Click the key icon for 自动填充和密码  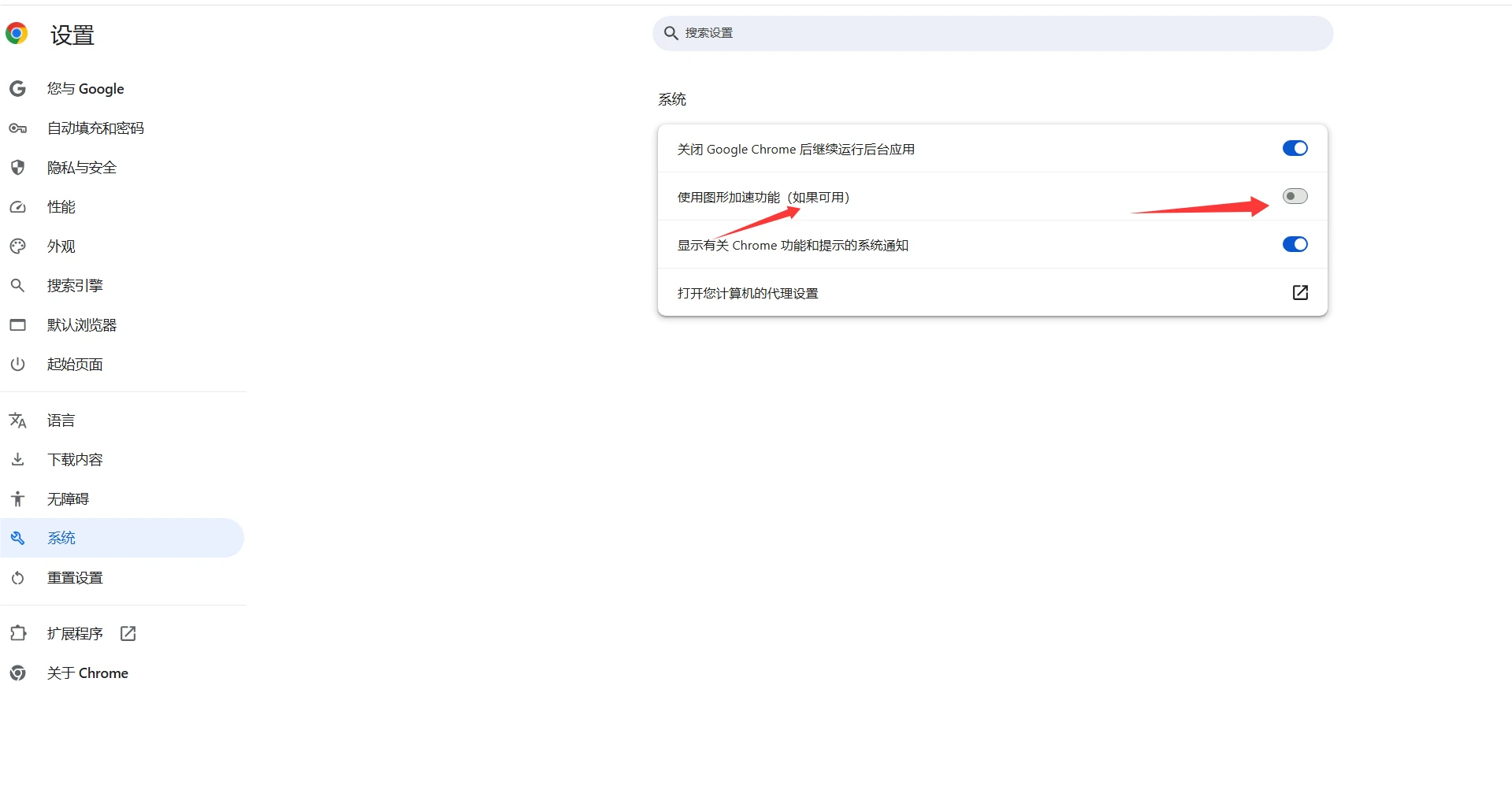[17, 128]
